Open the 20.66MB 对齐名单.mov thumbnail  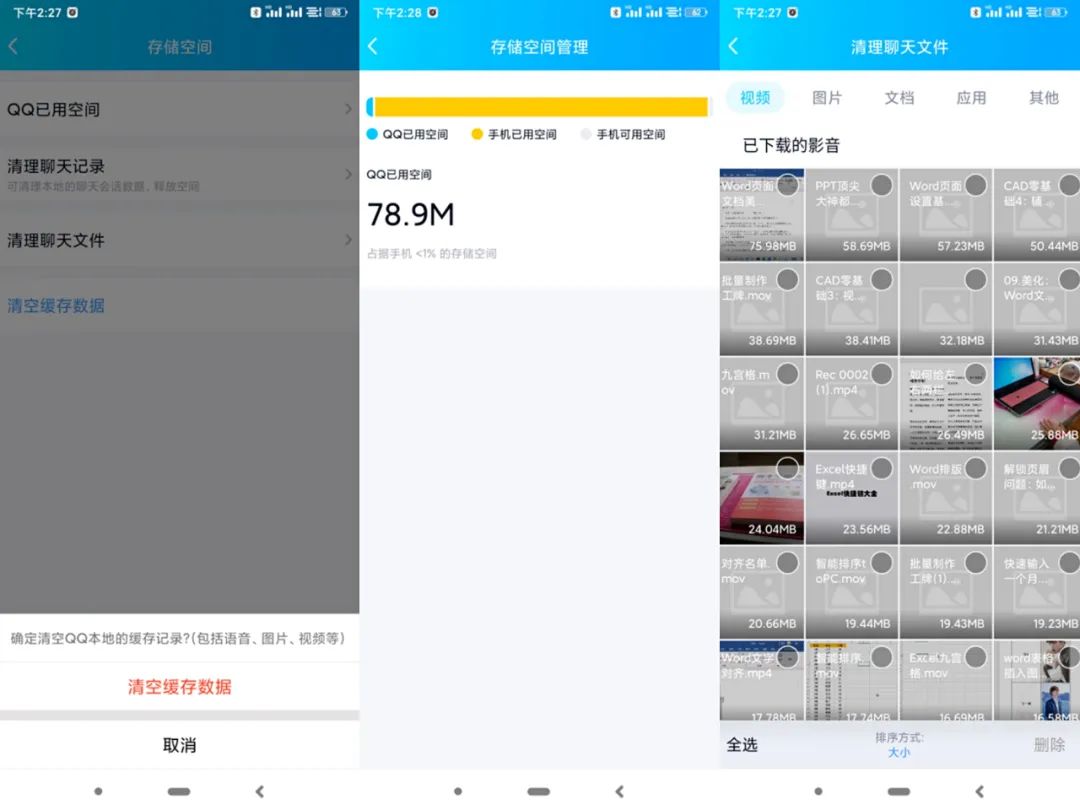(x=762, y=592)
